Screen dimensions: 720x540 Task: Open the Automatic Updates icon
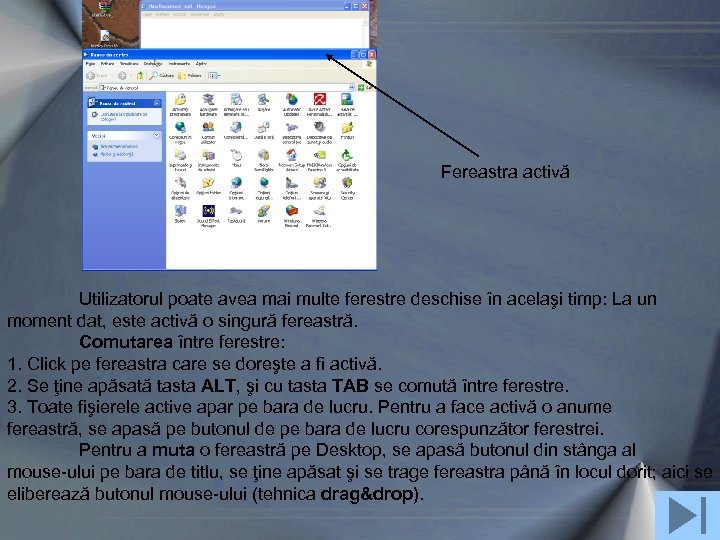point(292,100)
